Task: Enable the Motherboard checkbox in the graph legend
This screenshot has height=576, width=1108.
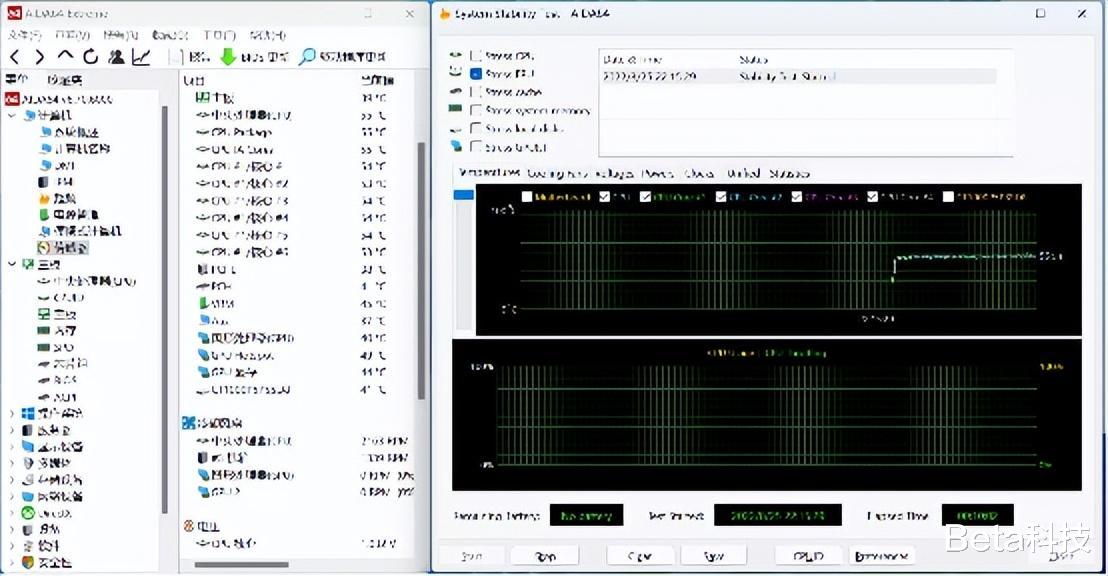Action: pyautogui.click(x=528, y=197)
